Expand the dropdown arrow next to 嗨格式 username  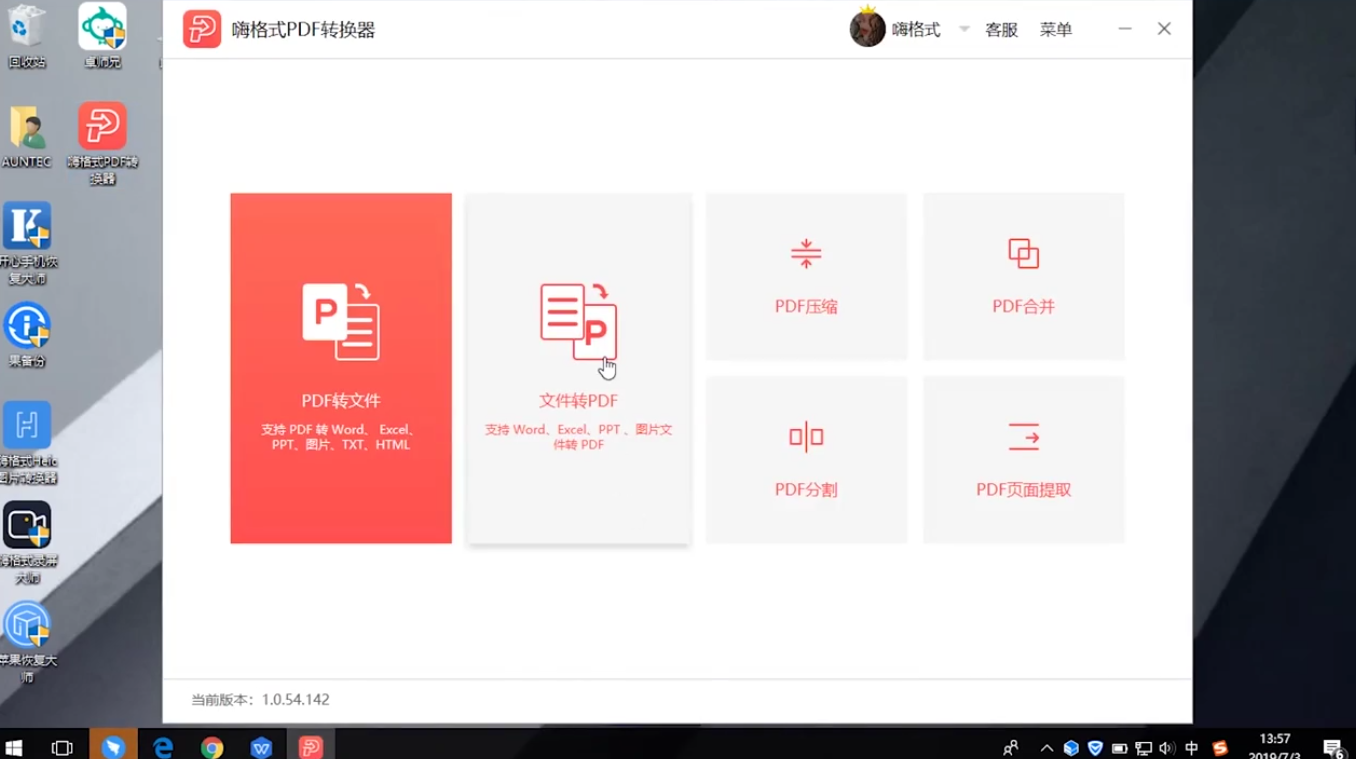(x=964, y=29)
